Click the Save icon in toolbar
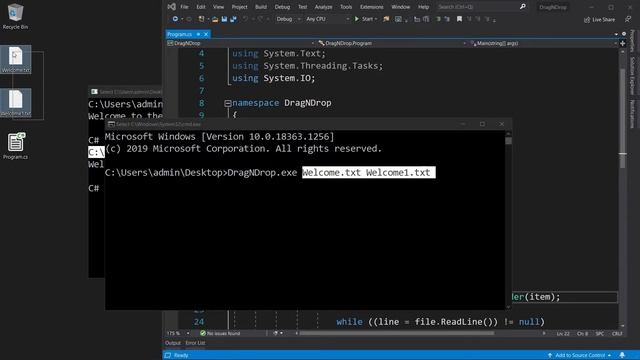 (224, 19)
